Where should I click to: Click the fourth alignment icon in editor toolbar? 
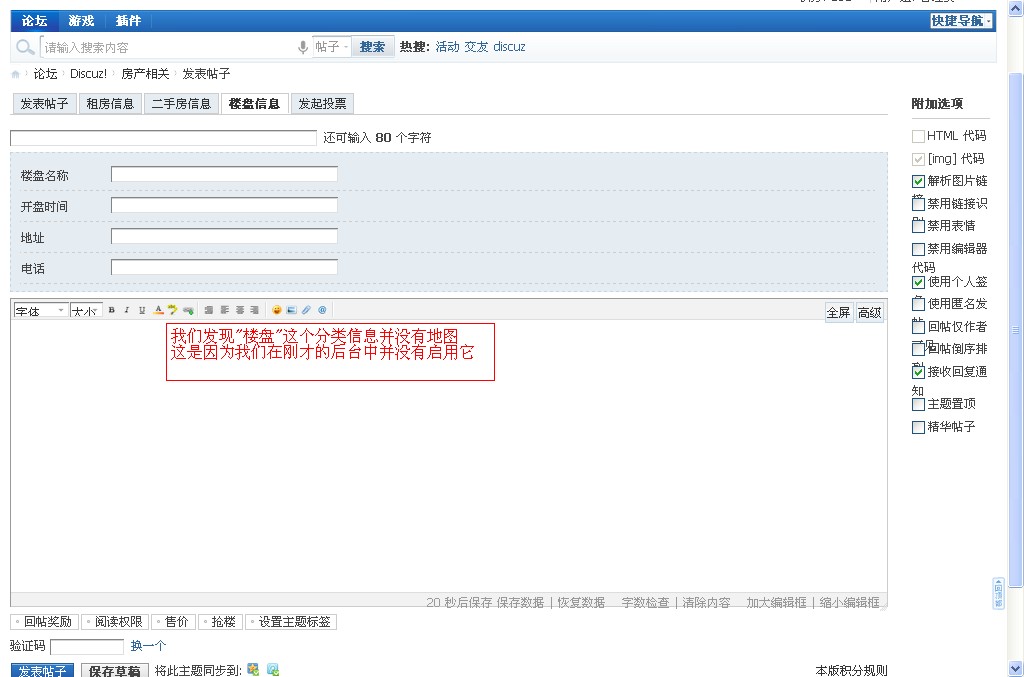tap(254, 310)
